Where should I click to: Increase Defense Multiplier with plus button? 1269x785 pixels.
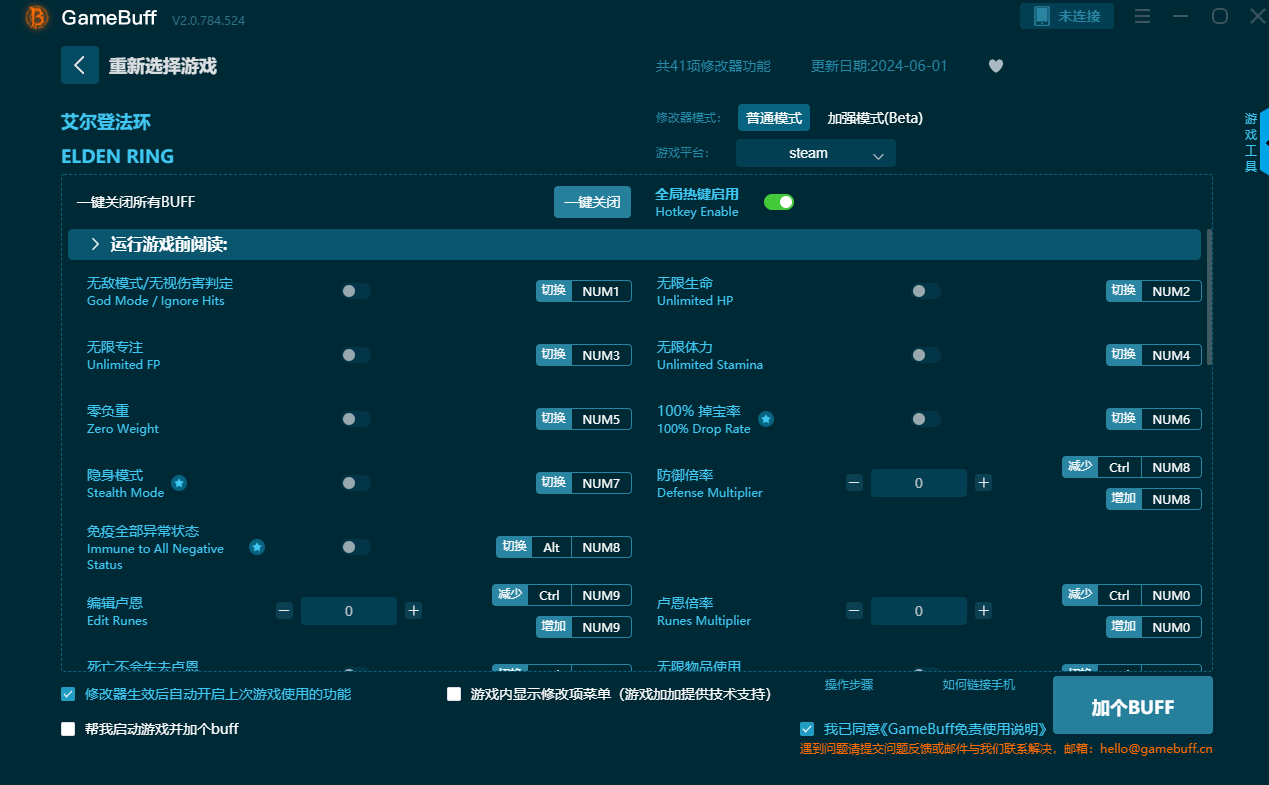984,483
